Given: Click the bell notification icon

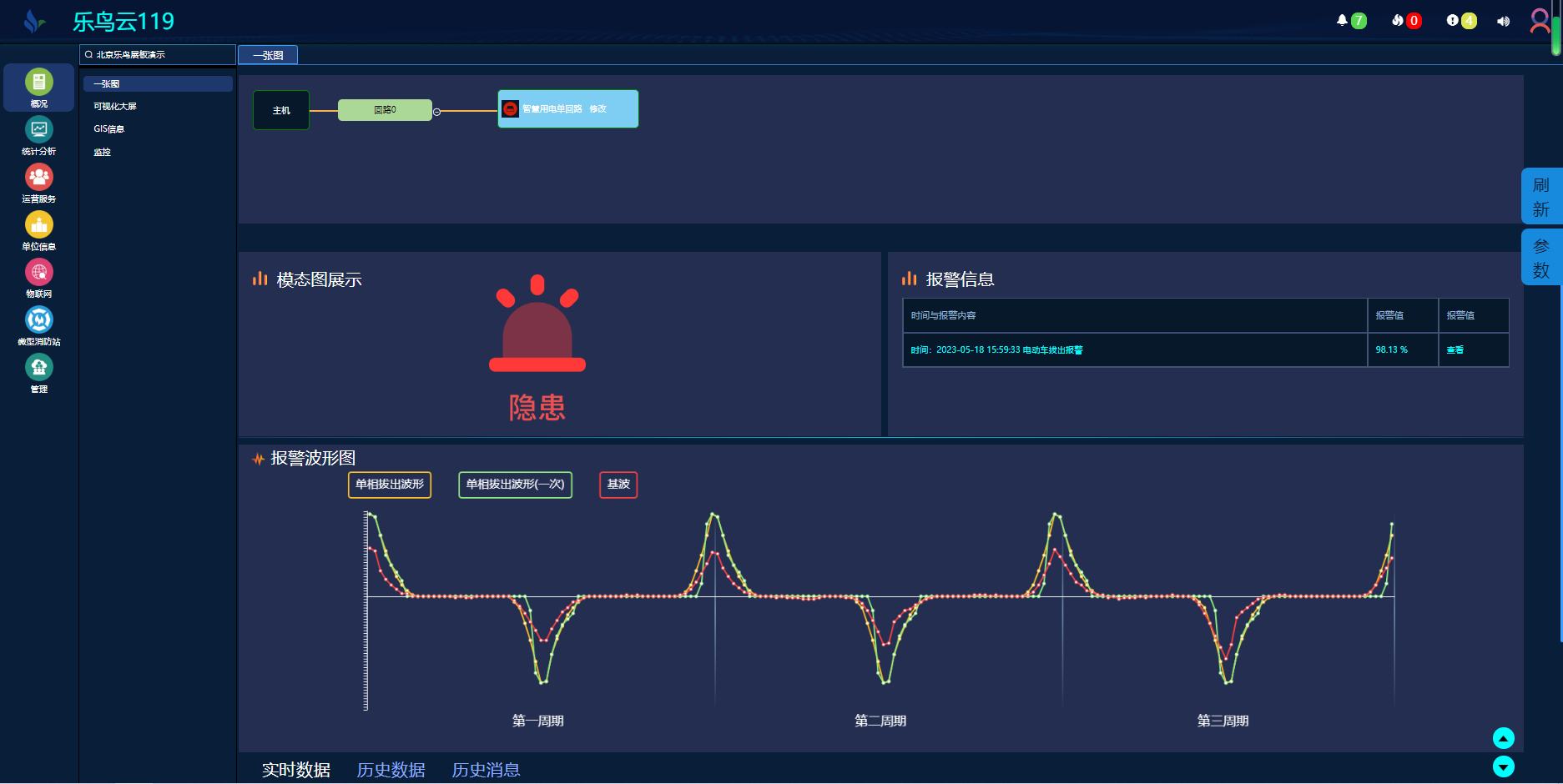Looking at the screenshot, I should pyautogui.click(x=1342, y=21).
